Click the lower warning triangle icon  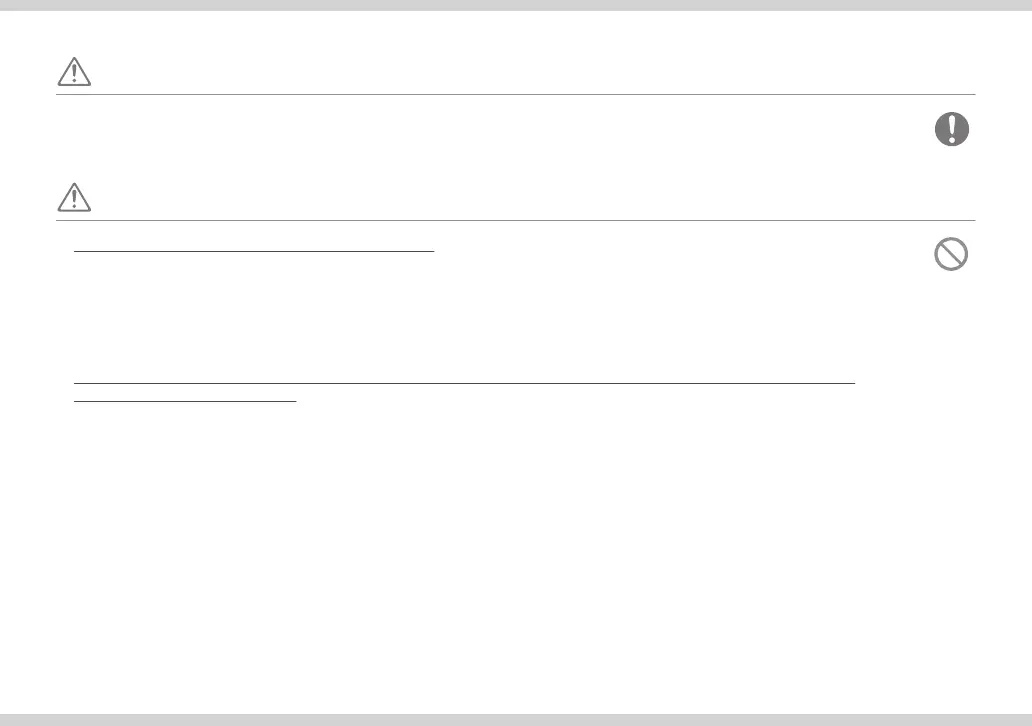pos(74,197)
